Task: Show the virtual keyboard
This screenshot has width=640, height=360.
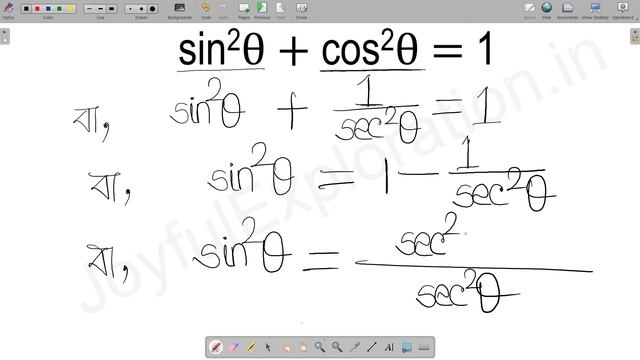Action: pyautogui.click(x=424, y=347)
